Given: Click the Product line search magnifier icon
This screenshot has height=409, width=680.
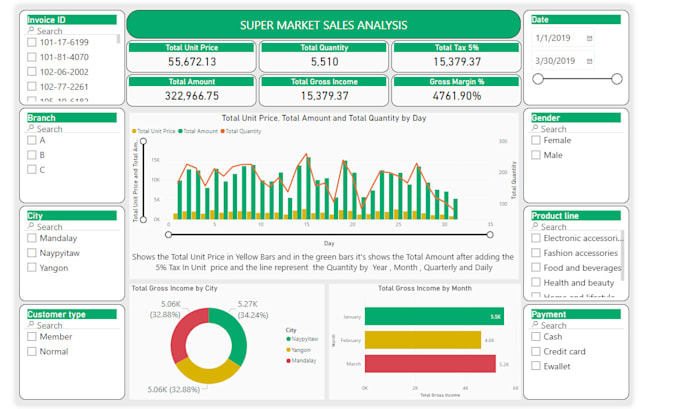Looking at the screenshot, I should tap(535, 226).
